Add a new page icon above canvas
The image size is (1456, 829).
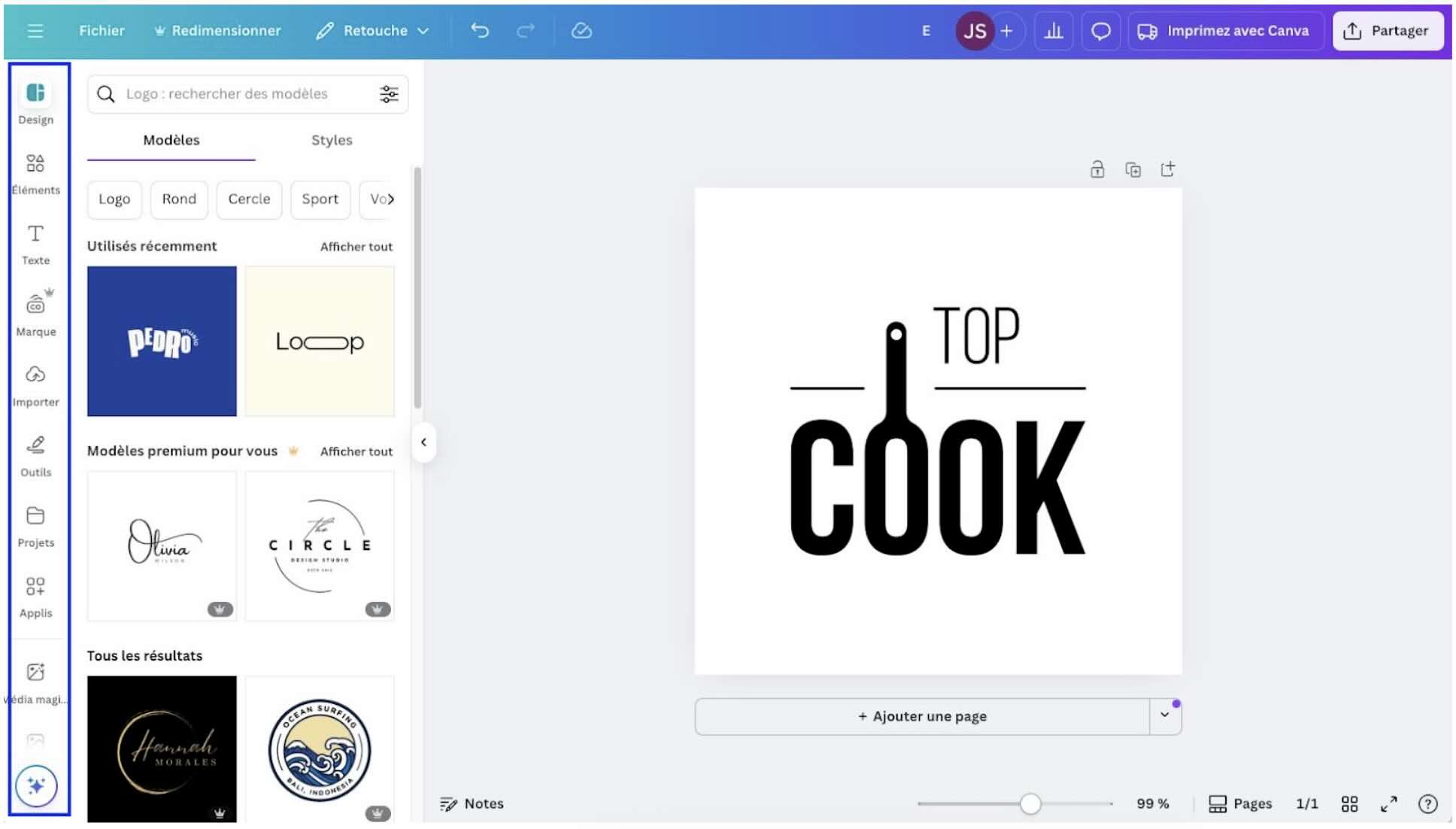(1168, 169)
